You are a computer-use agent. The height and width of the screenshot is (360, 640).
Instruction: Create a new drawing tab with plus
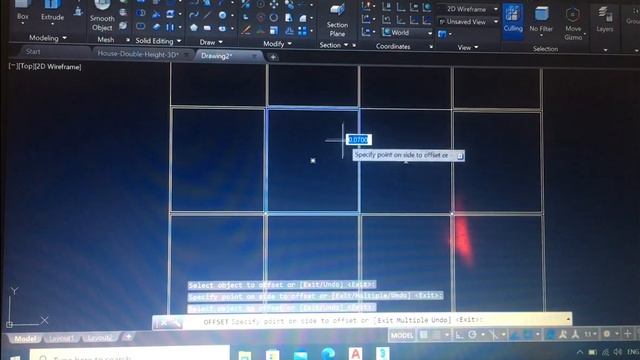tap(273, 57)
